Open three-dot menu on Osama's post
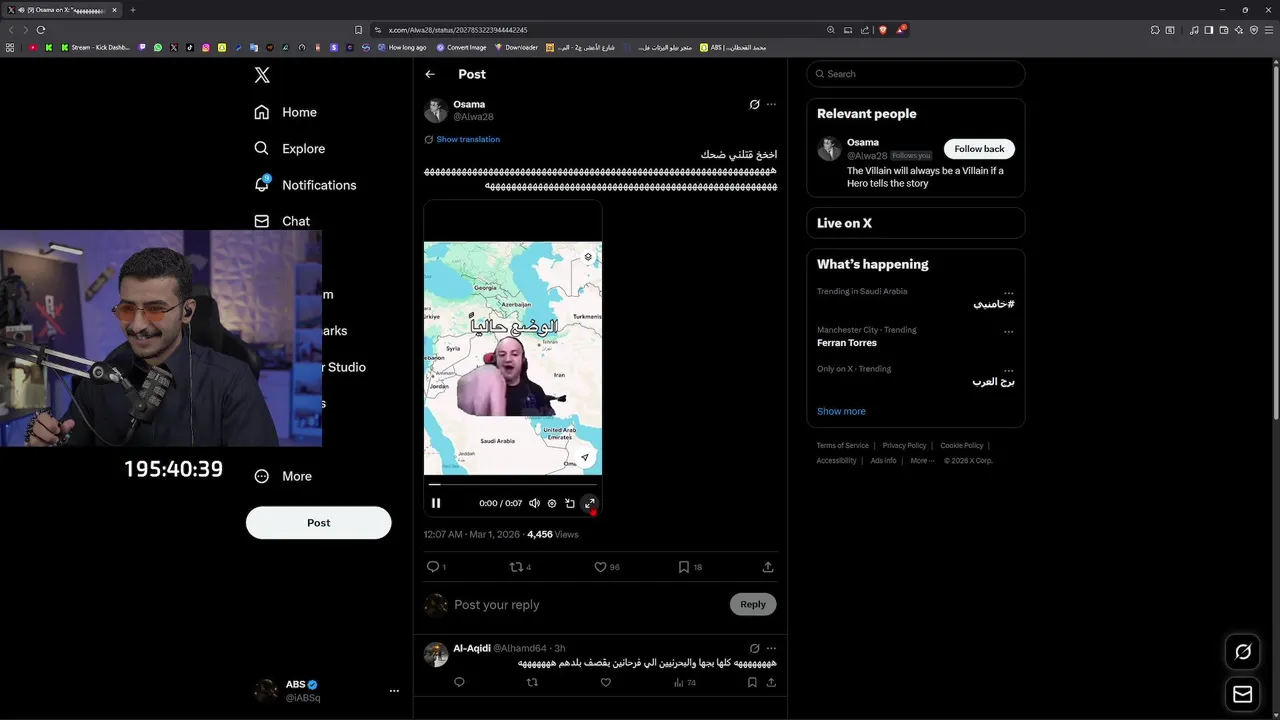The image size is (1280, 720). pyautogui.click(x=771, y=104)
